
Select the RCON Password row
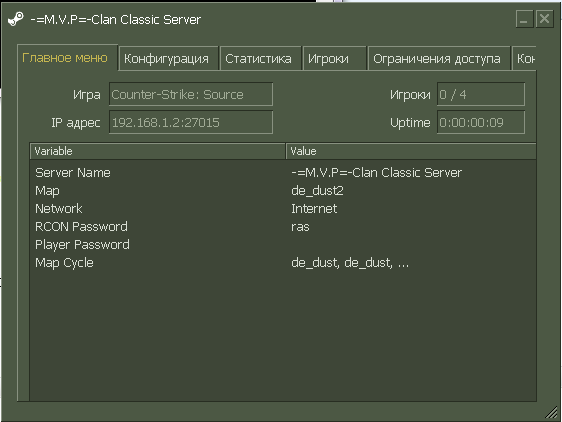[283, 227]
